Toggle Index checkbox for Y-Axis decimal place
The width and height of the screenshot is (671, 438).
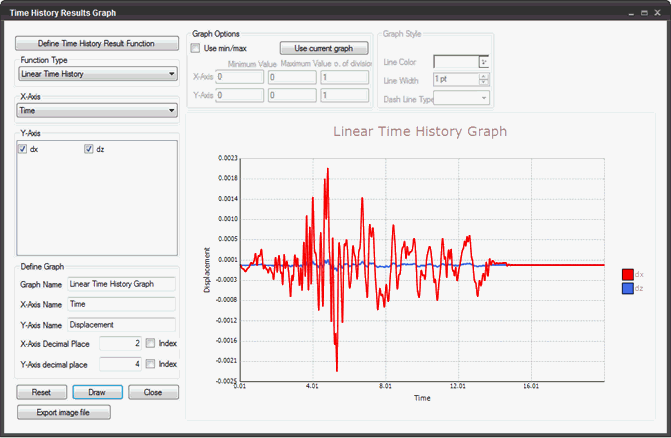point(150,363)
